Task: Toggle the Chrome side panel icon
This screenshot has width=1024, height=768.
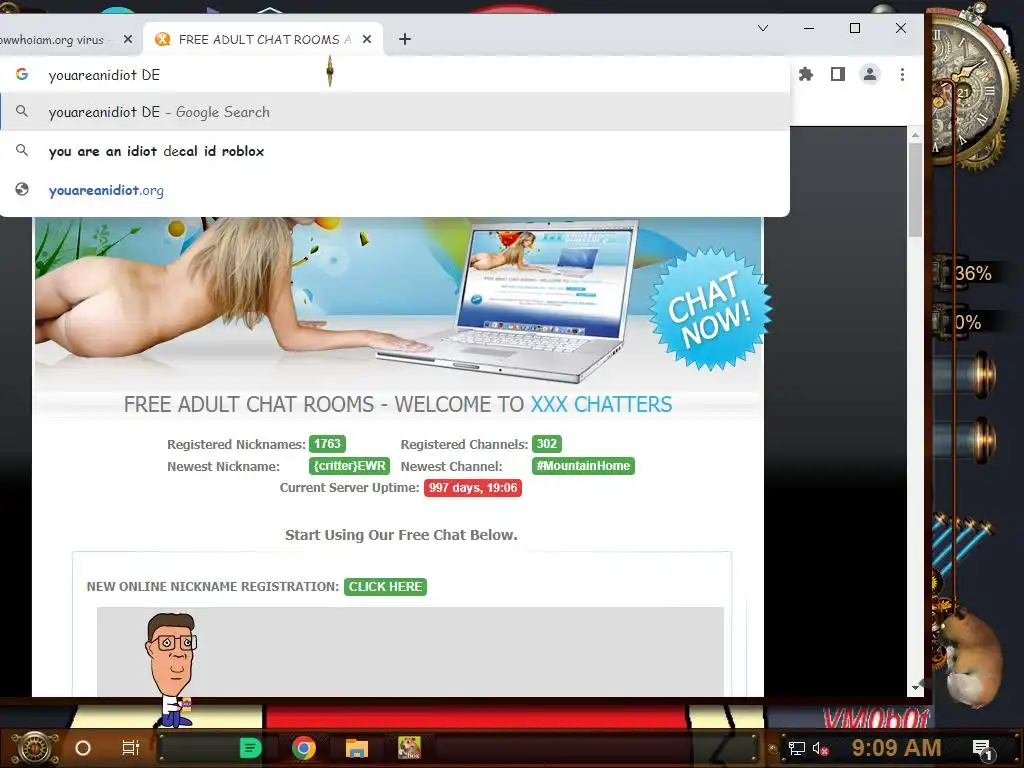Action: tap(838, 74)
